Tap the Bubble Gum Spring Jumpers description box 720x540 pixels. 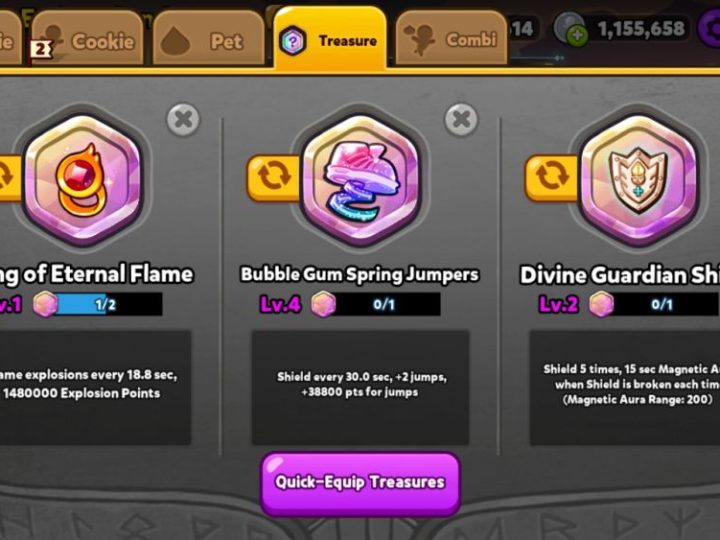pyautogui.click(x=360, y=388)
